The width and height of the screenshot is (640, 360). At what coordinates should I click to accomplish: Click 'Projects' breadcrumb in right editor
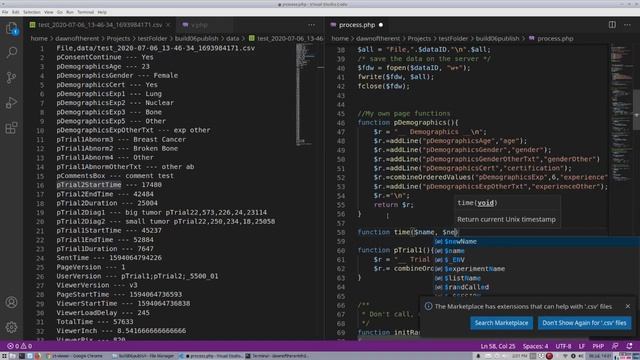tap(419, 38)
